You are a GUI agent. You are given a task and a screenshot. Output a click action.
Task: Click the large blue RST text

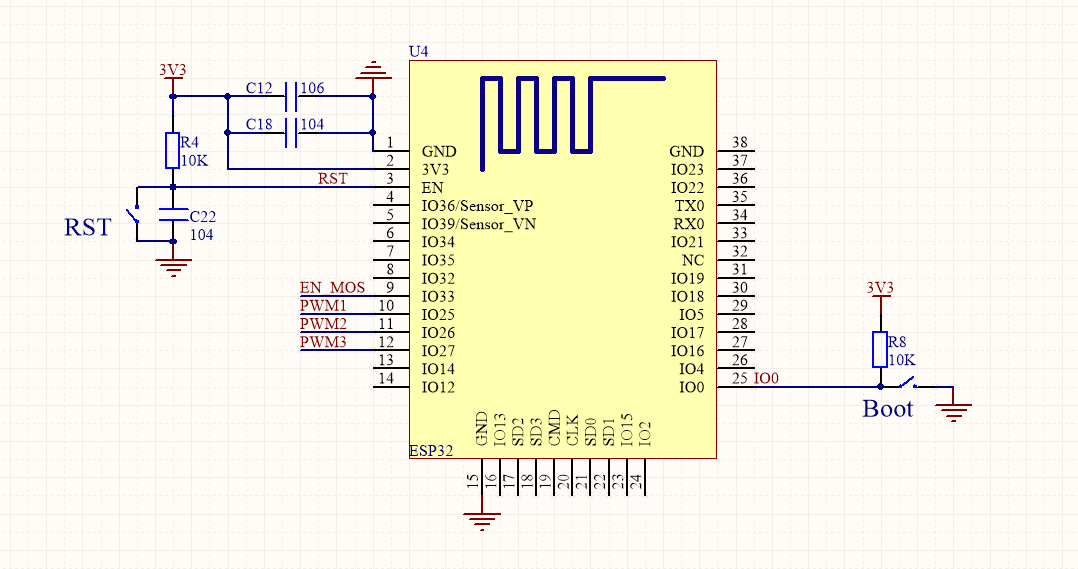(x=87, y=227)
